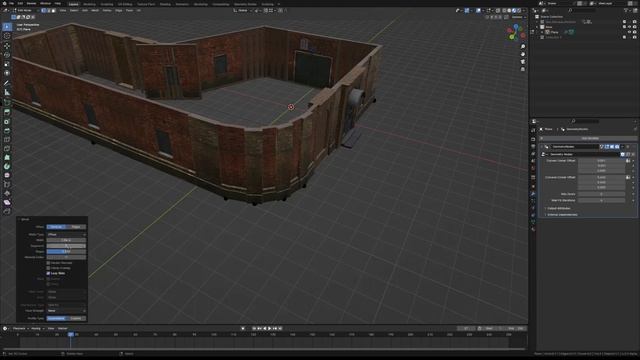Collapse the GeometryNodes modifier panel

tap(542, 147)
